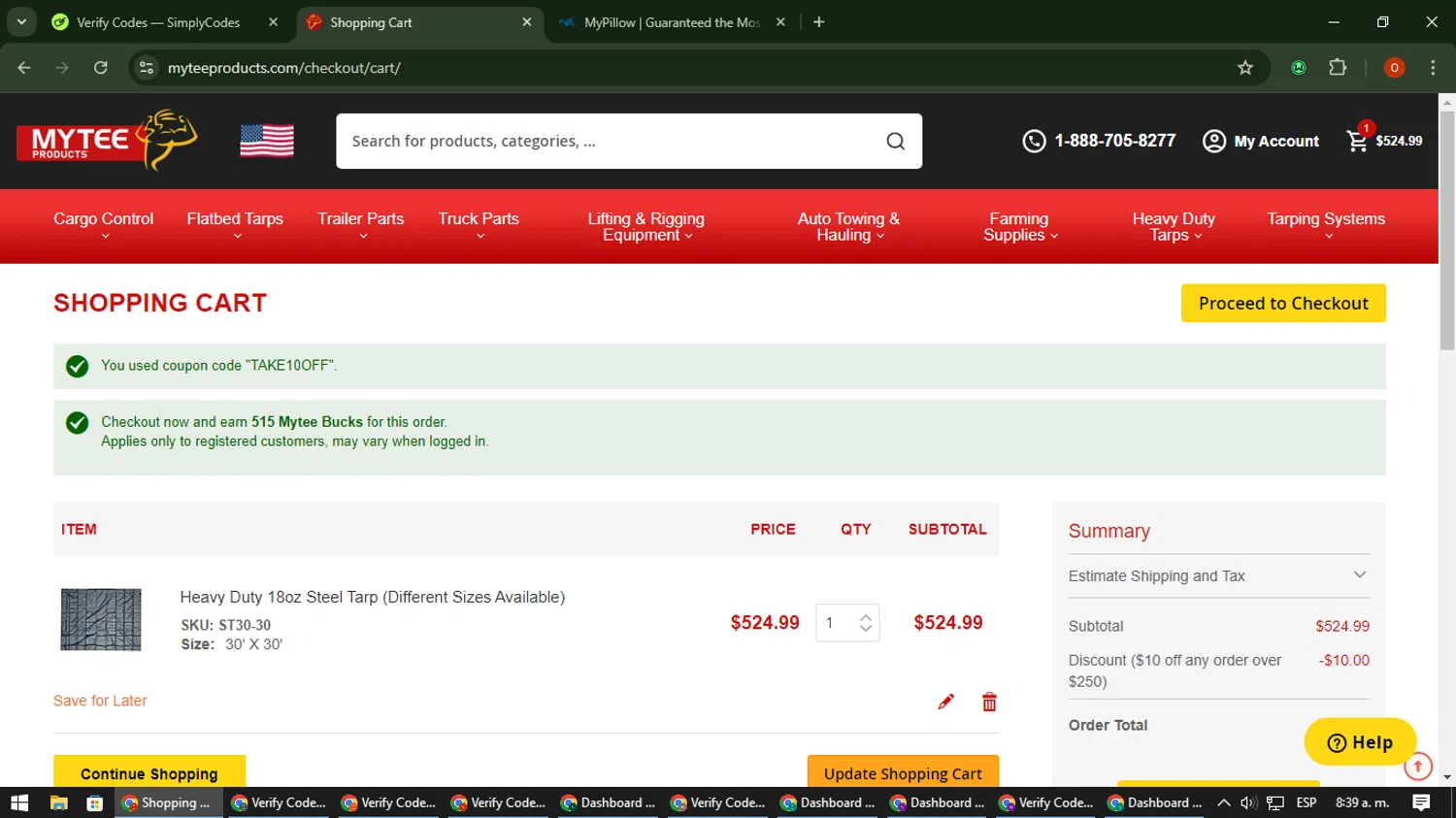Viewport: 1456px width, 818px height.
Task: Open Microsoft Store from the taskbar
Action: coord(94,802)
